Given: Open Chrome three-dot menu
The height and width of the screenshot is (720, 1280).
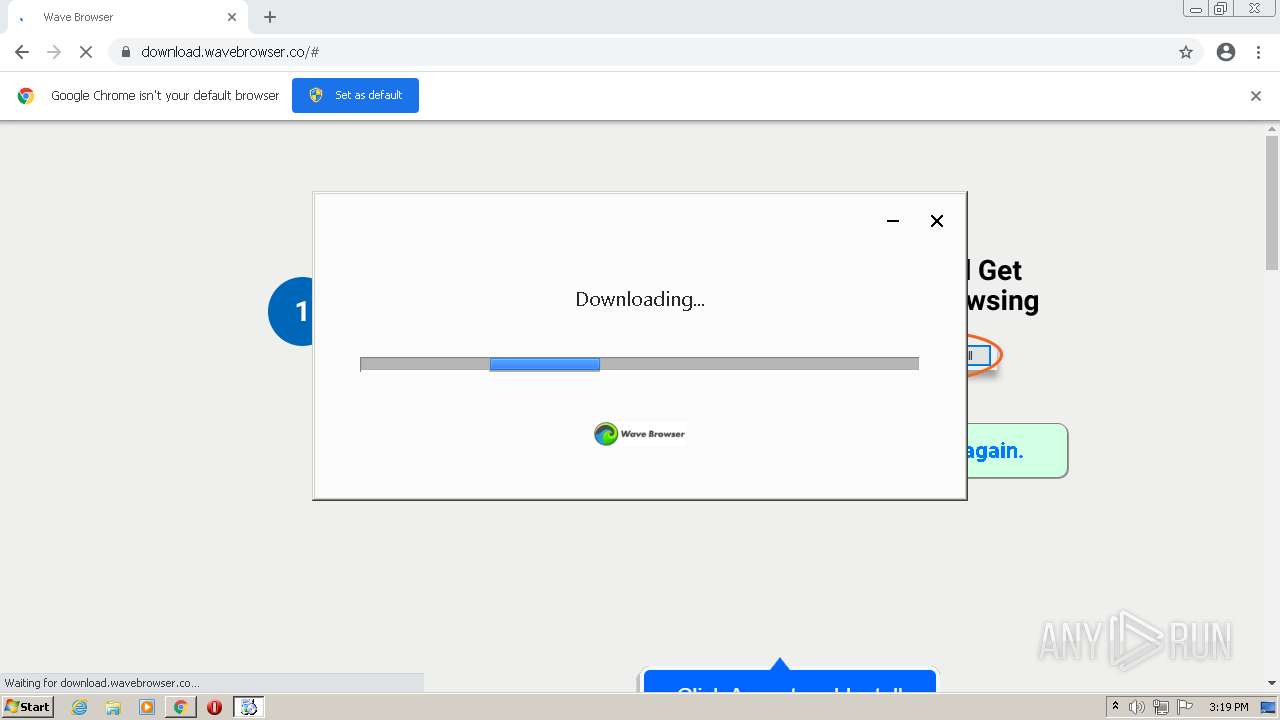Looking at the screenshot, I should 1258,52.
